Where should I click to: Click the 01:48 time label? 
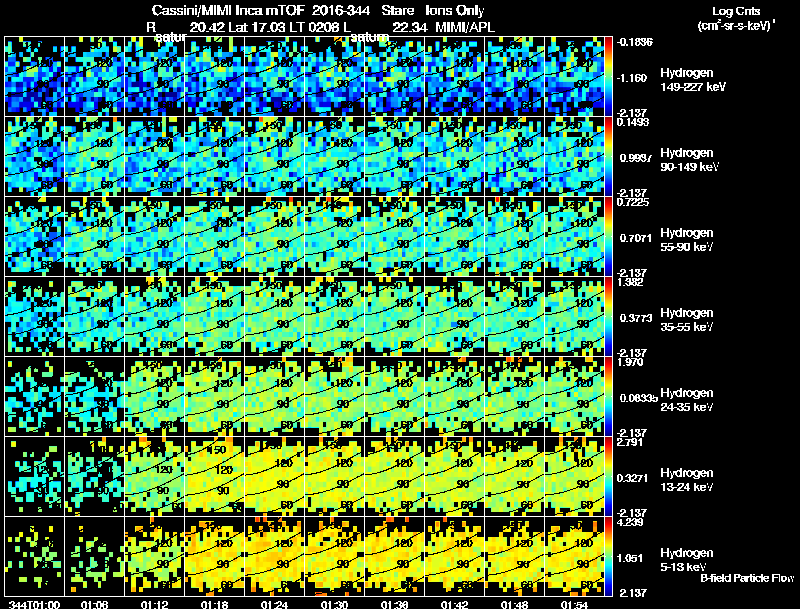515,605
